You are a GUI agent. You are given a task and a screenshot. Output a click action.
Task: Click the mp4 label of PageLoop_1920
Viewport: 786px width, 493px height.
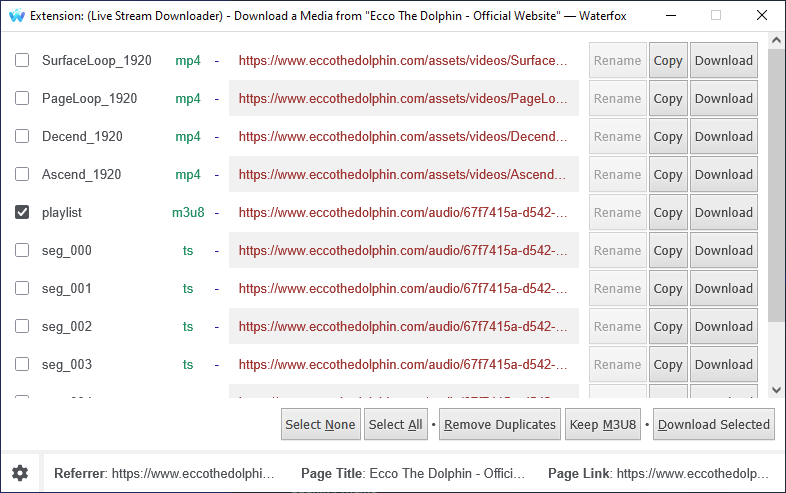pos(188,98)
